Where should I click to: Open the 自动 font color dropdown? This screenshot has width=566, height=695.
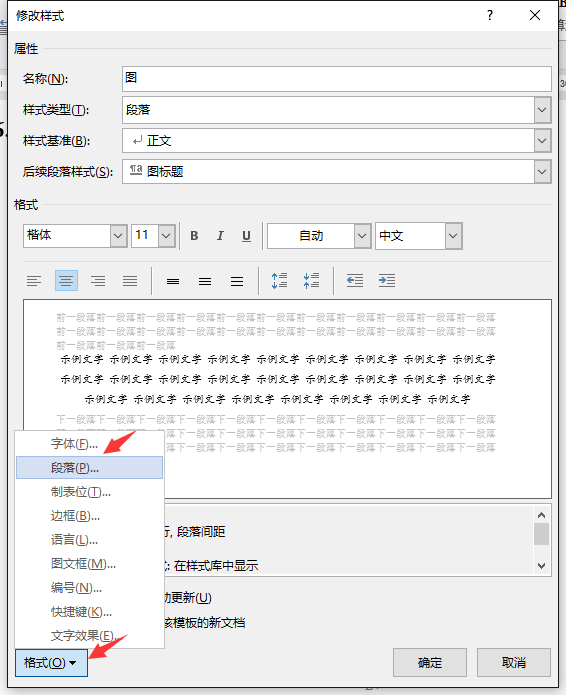coord(362,236)
